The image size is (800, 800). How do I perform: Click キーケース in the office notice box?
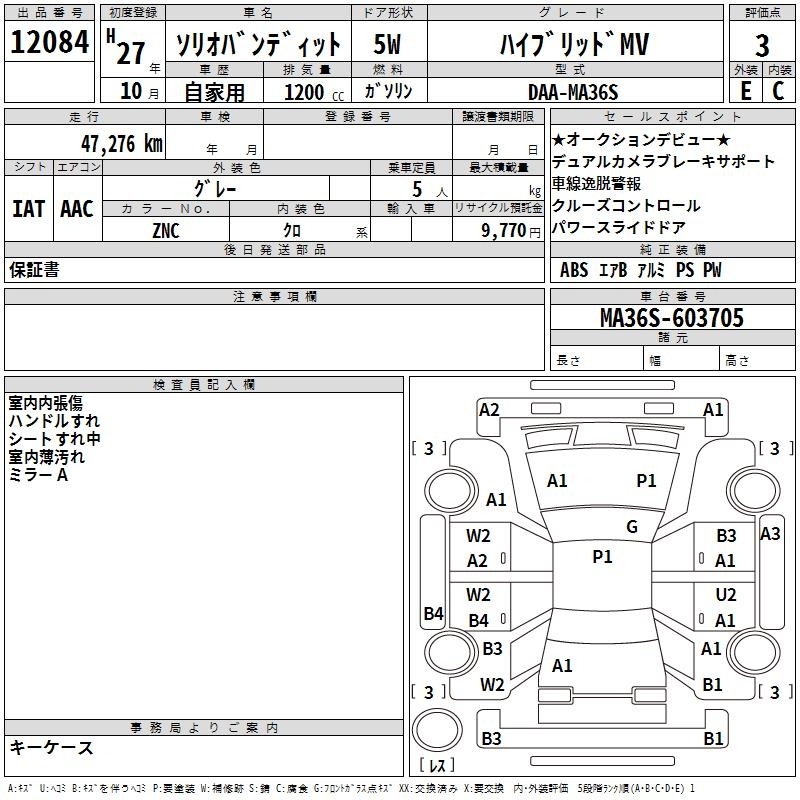pyautogui.click(x=52, y=747)
